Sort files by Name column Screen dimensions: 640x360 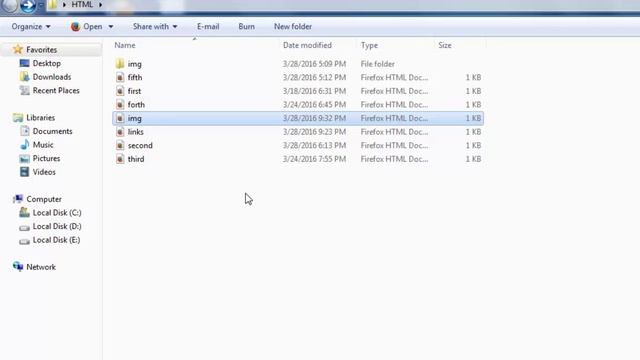[x=125, y=45]
